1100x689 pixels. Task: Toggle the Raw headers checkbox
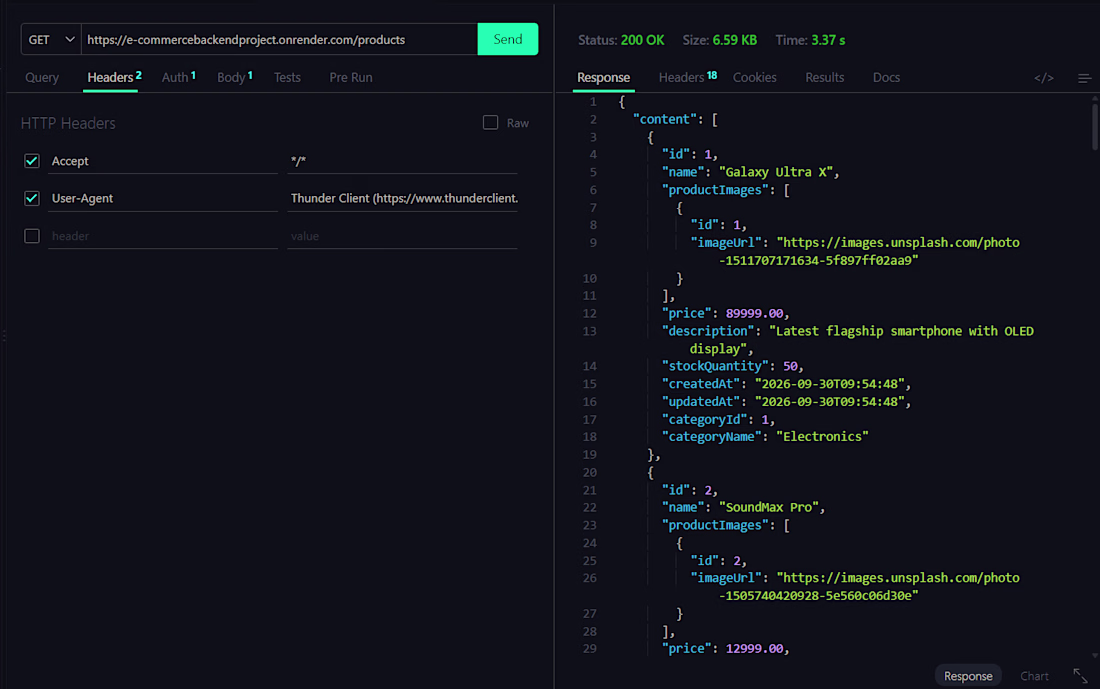point(490,123)
